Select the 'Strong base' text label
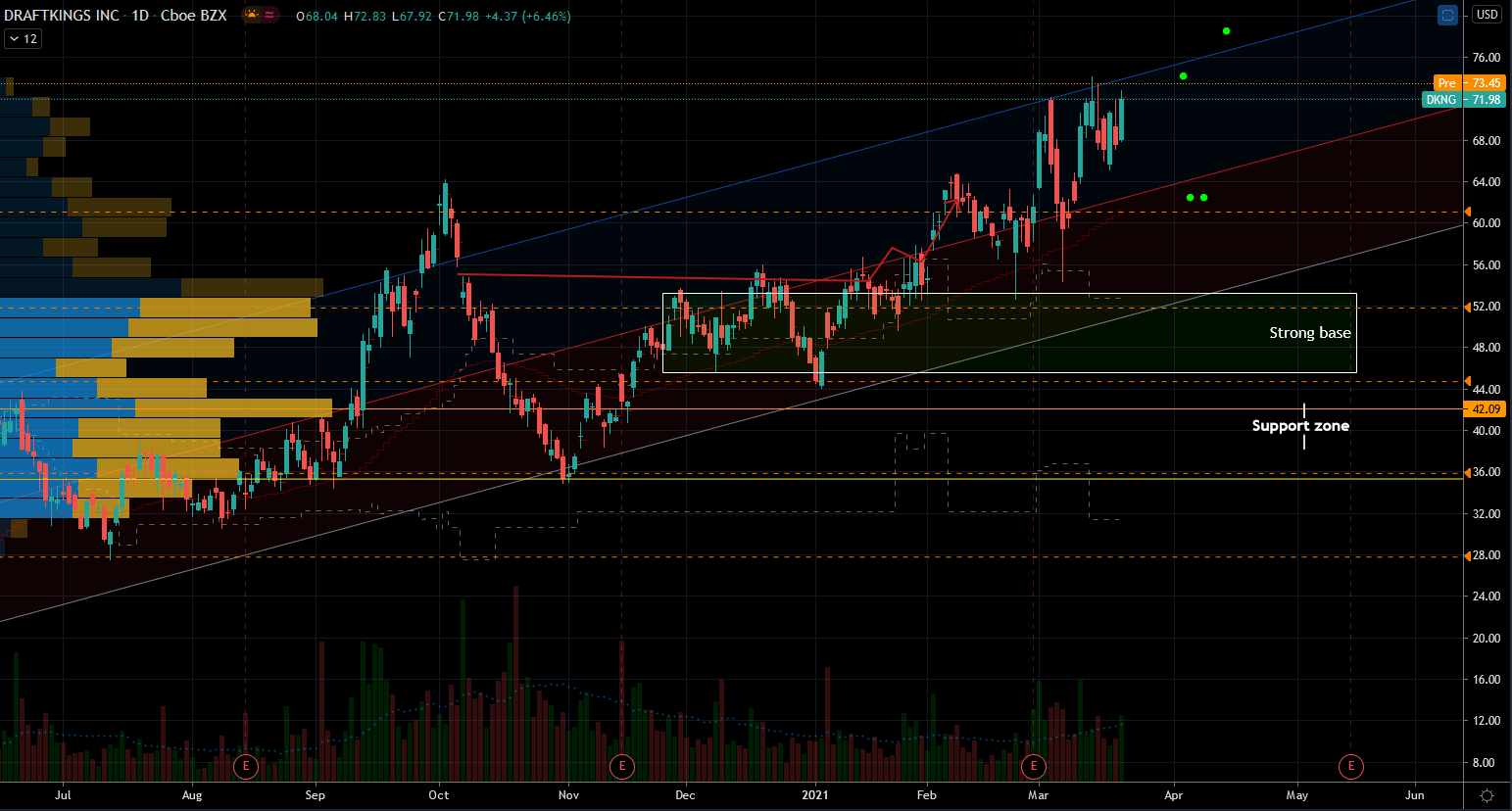The height and width of the screenshot is (811, 1512). 1310,333
